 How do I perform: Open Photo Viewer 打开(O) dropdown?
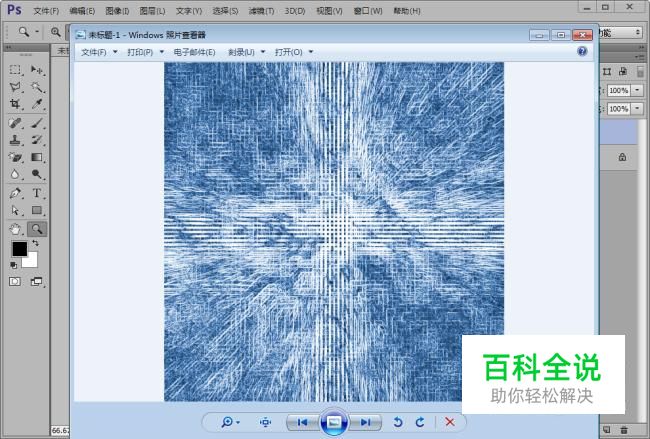coord(294,52)
